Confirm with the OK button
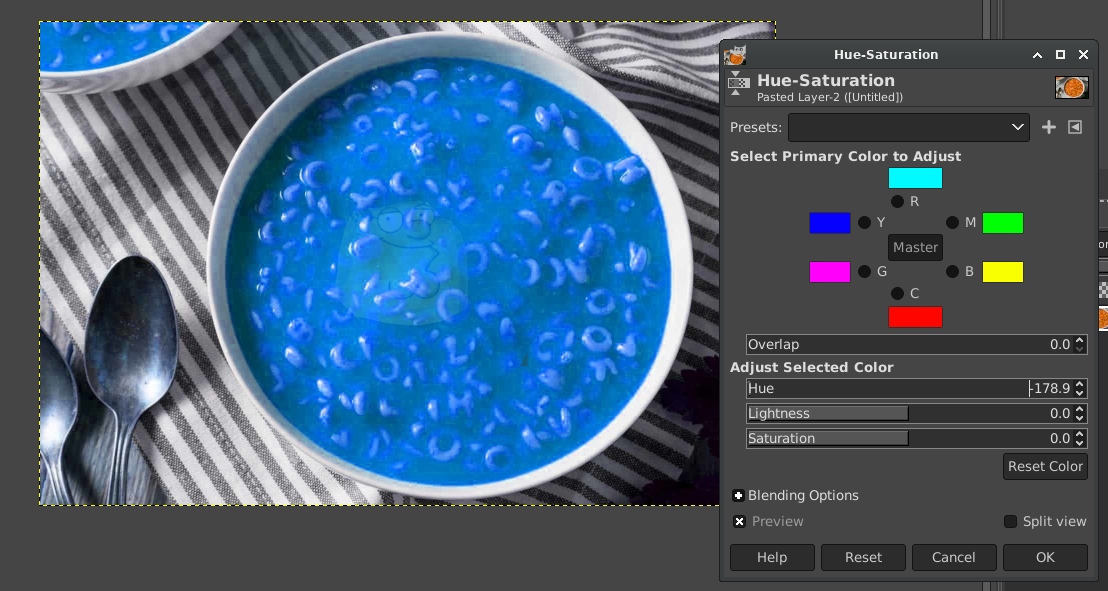This screenshot has height=591, width=1108. click(x=1045, y=557)
